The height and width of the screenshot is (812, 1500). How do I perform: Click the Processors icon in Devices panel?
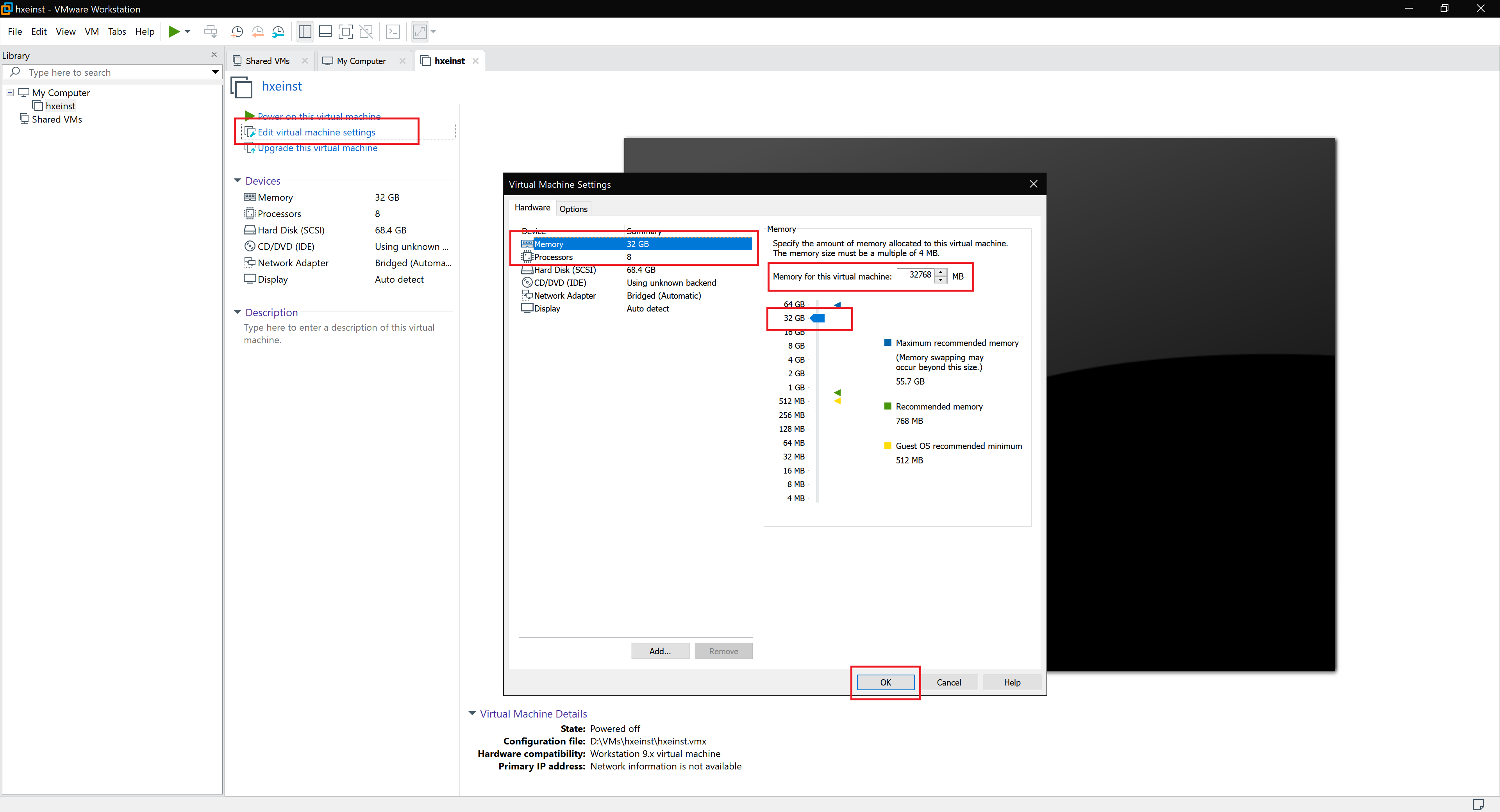(250, 213)
